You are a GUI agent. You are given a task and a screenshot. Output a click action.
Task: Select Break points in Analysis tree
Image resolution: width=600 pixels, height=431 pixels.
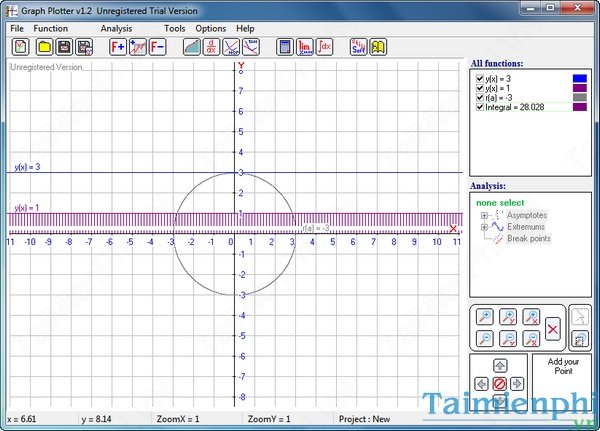[x=526, y=239]
